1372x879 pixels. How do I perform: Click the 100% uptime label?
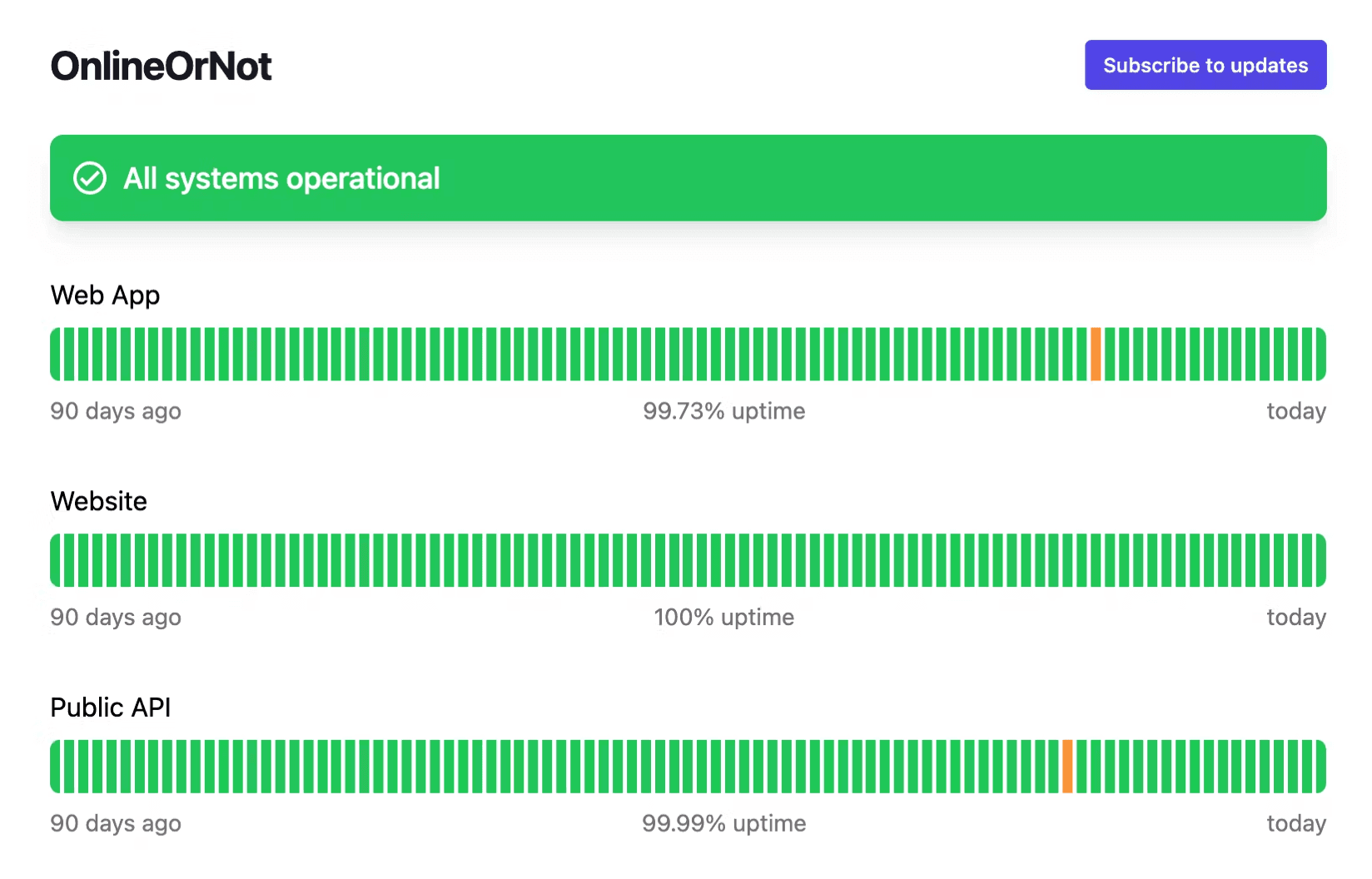[723, 617]
